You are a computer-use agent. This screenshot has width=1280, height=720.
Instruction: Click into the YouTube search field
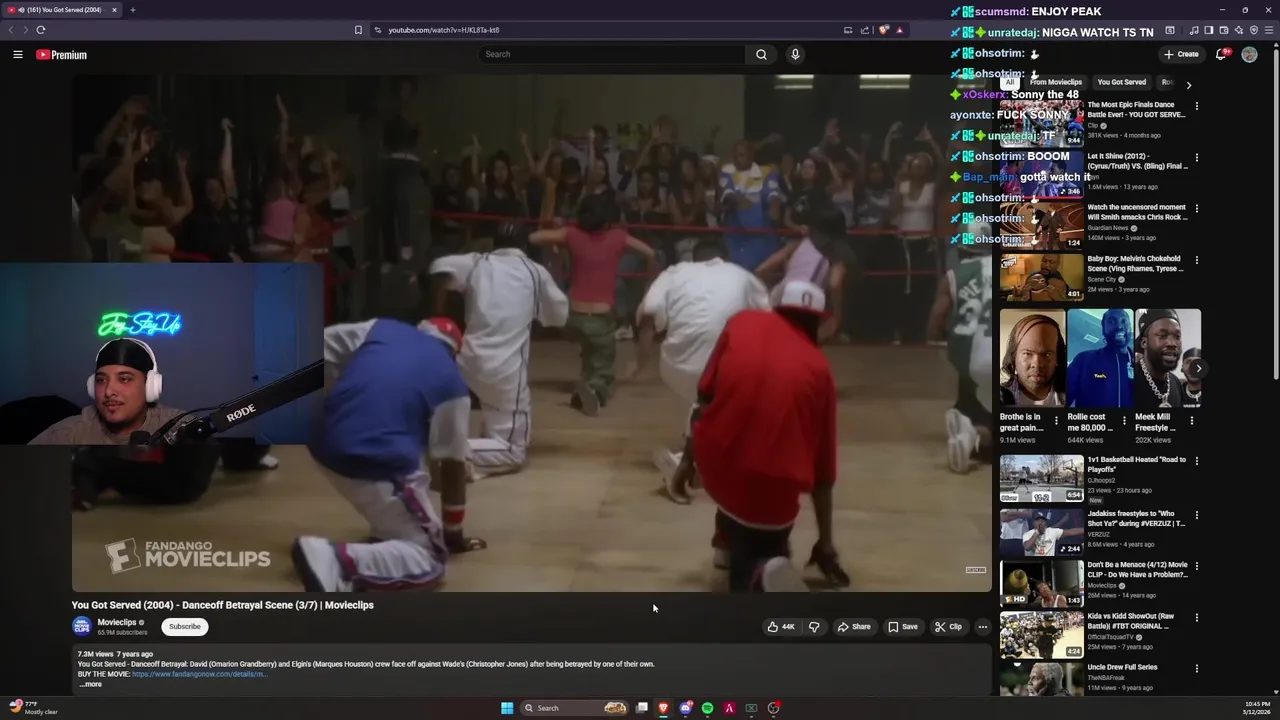pos(612,54)
